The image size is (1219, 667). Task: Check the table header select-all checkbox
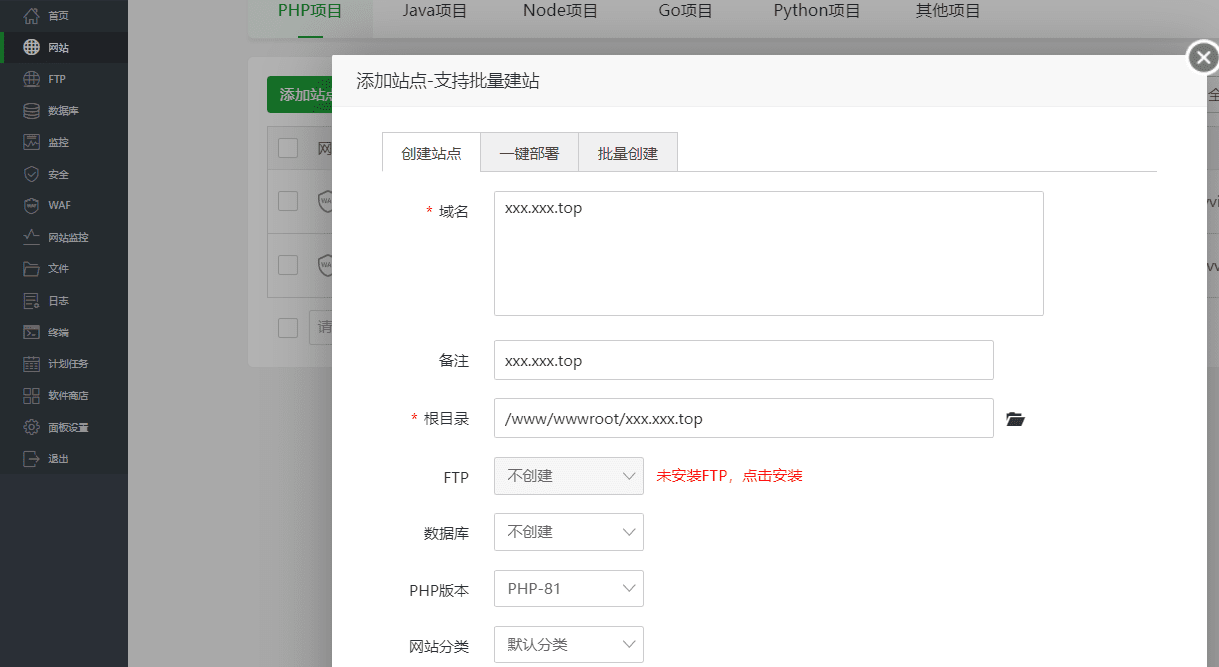pyautogui.click(x=288, y=149)
